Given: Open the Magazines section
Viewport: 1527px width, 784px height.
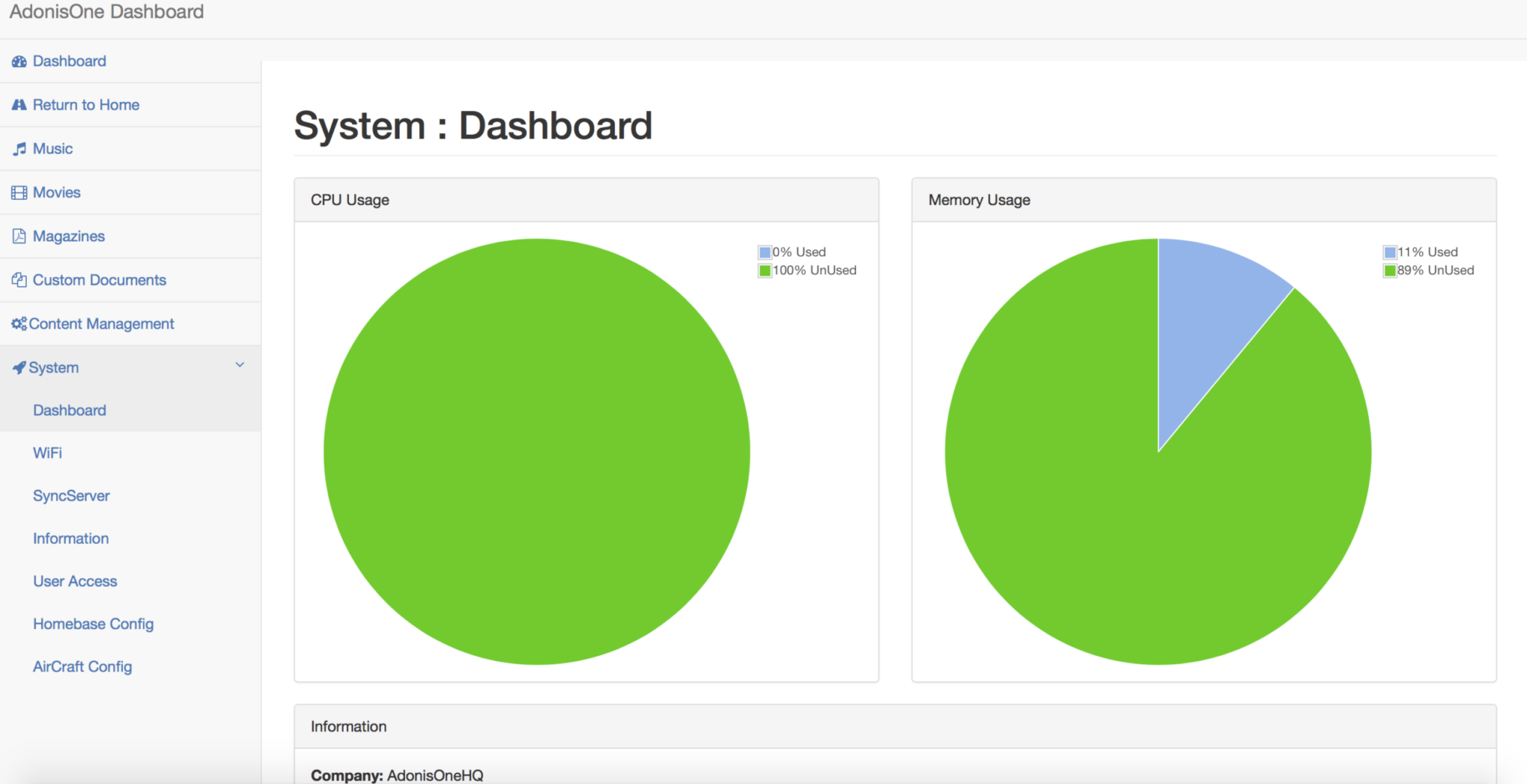Looking at the screenshot, I should [69, 237].
